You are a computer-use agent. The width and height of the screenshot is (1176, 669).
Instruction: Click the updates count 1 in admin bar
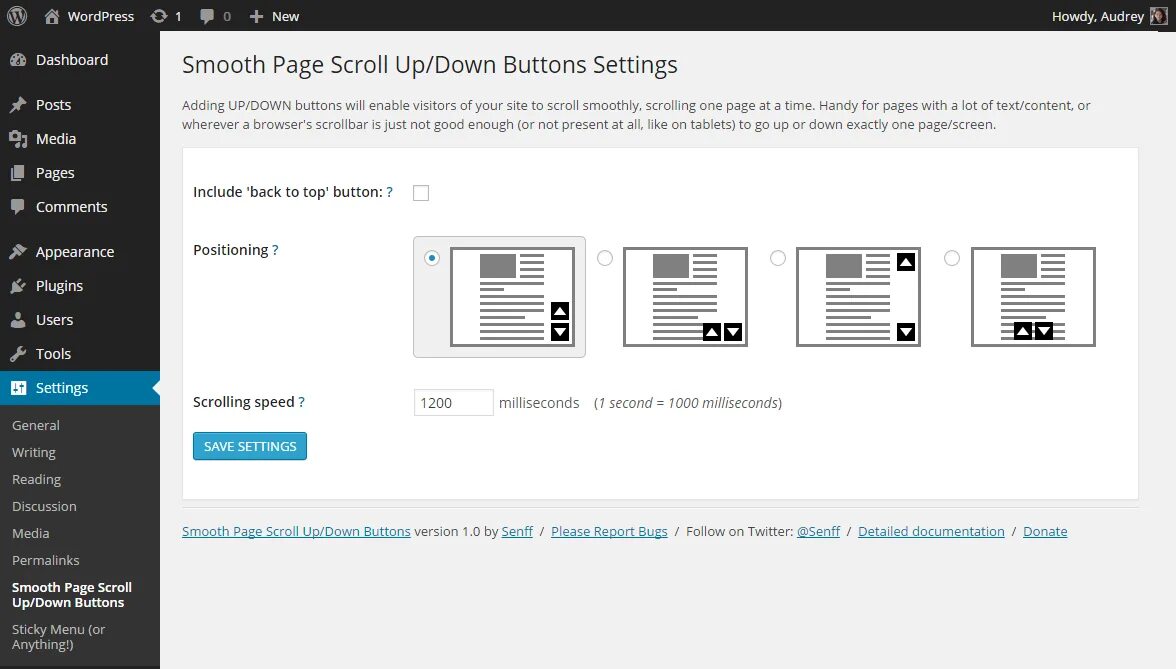[178, 16]
